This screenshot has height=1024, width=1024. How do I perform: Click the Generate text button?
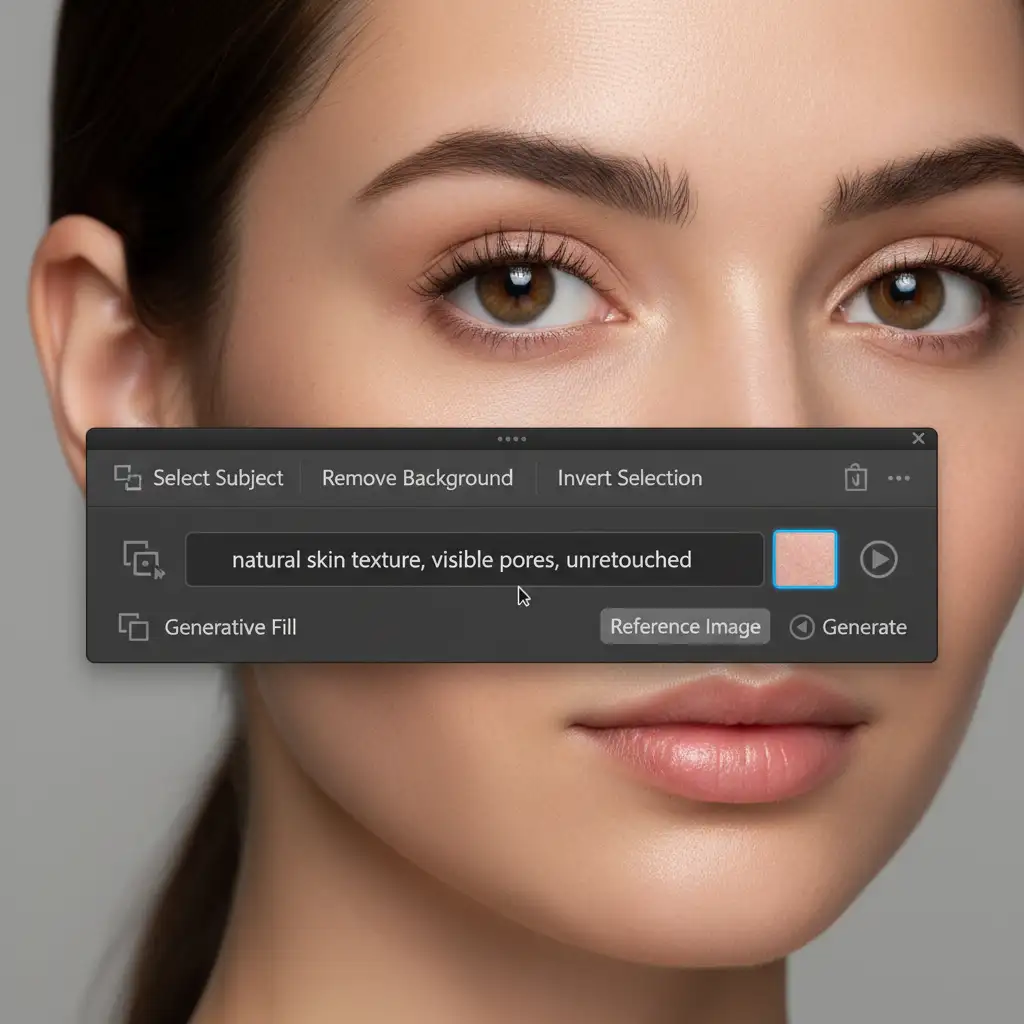tap(864, 627)
